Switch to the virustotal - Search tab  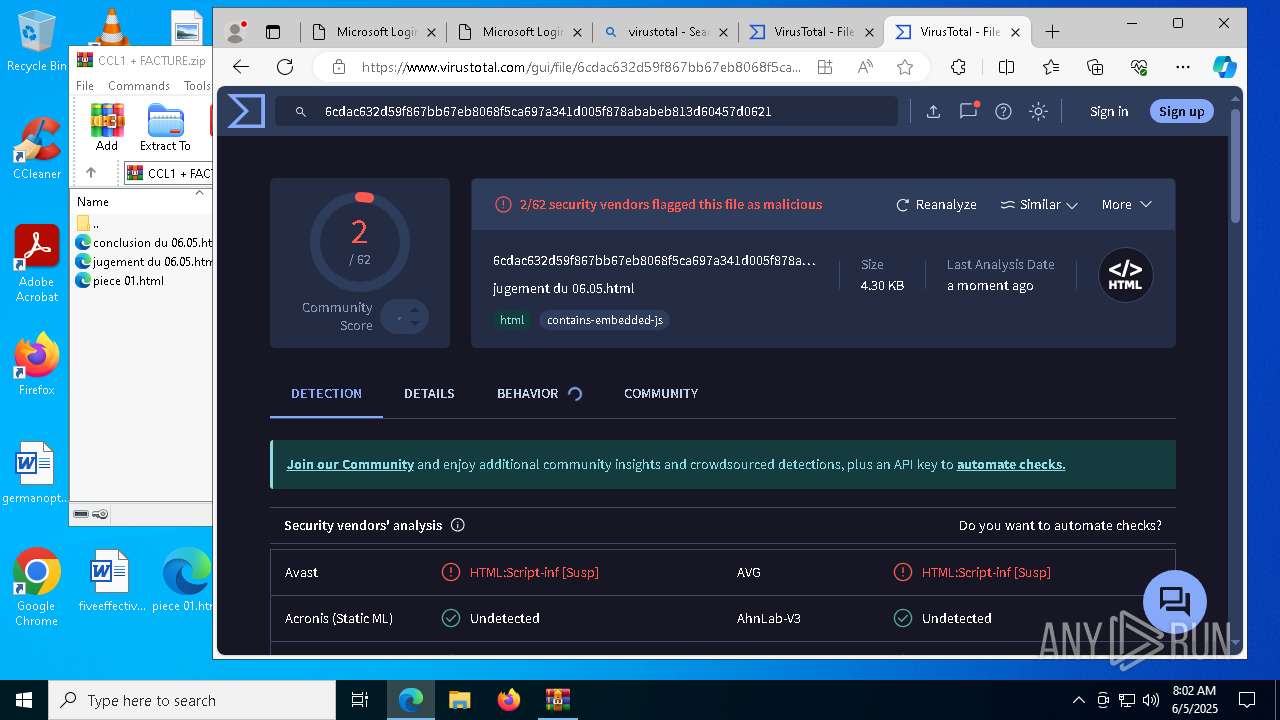tap(665, 32)
